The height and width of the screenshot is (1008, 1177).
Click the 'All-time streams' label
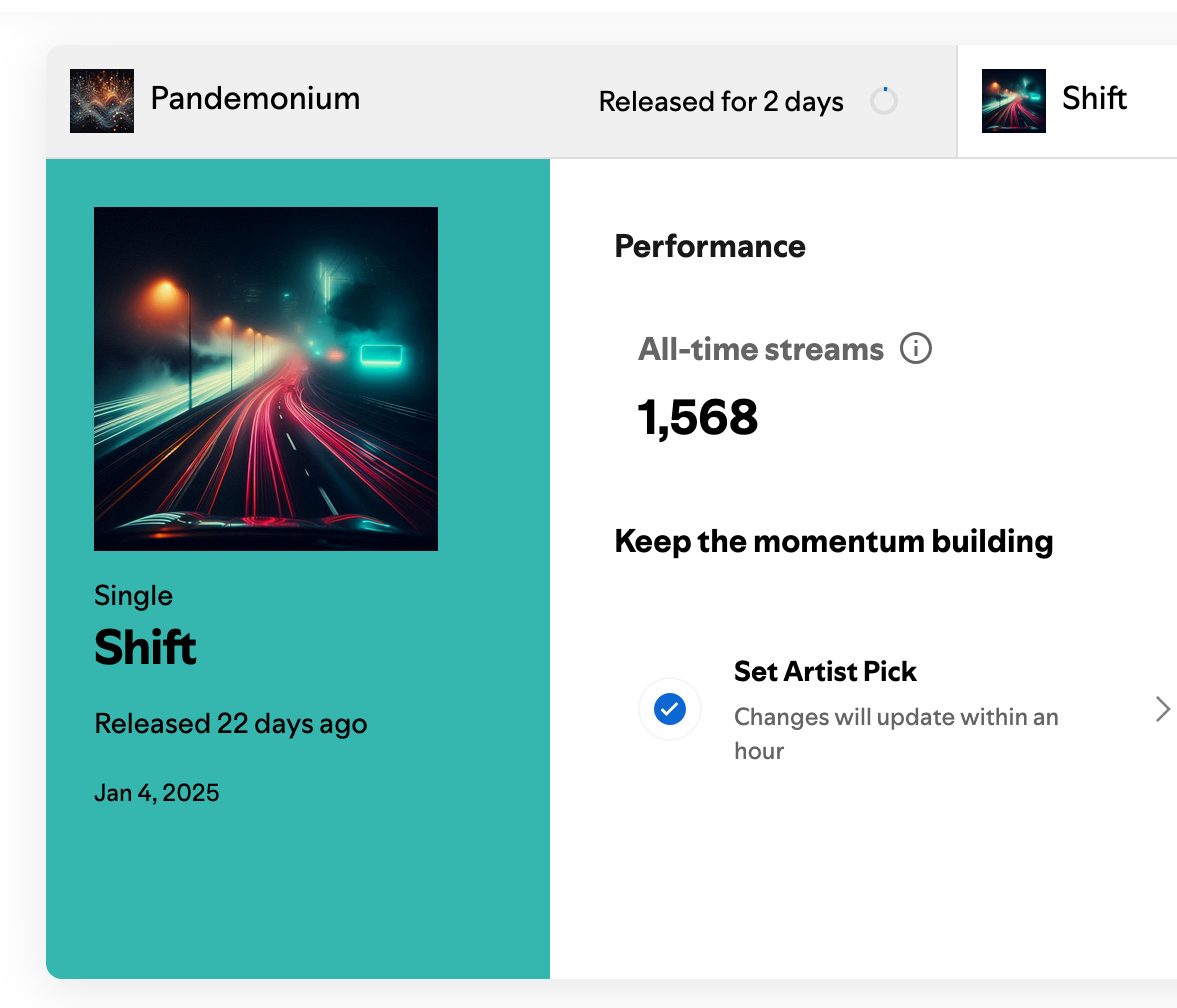(x=761, y=349)
